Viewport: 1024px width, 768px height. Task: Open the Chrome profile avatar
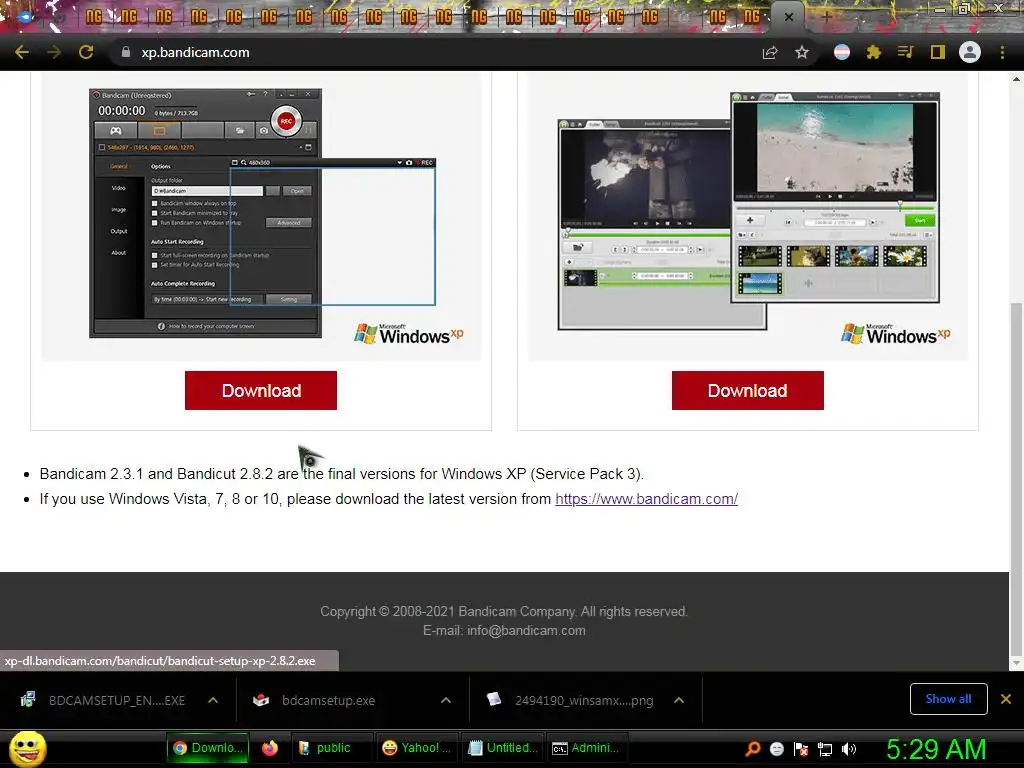click(x=970, y=52)
